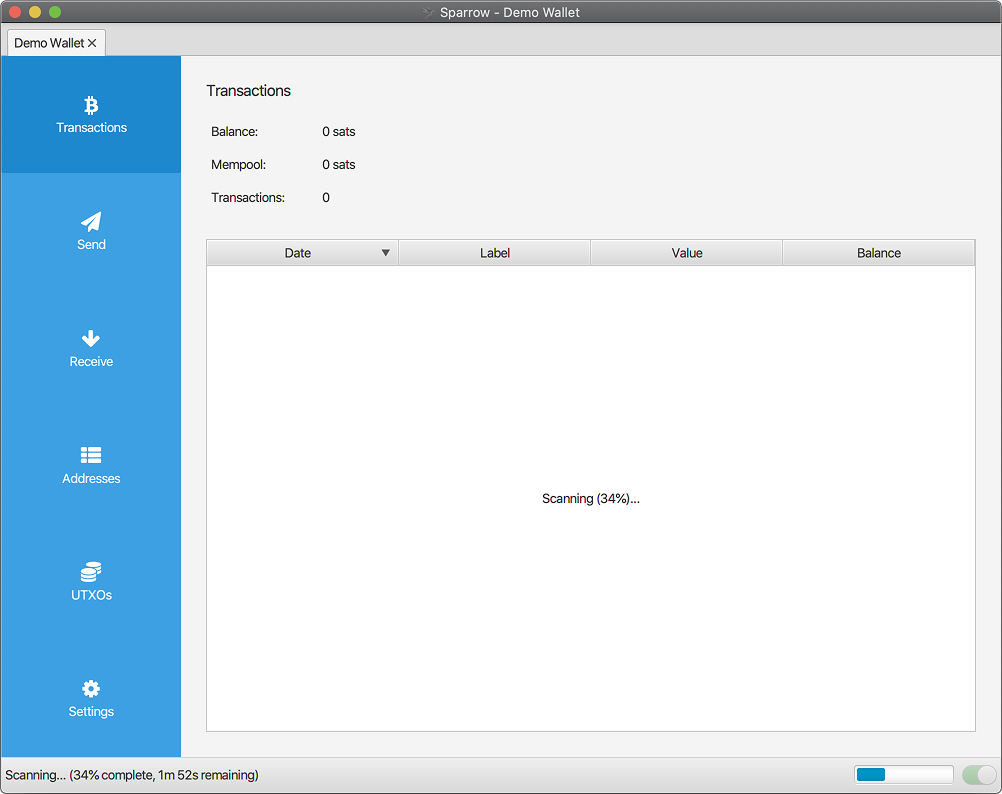
Task: Click the status bar scanning remaining text
Action: pyautogui.click(x=132, y=775)
